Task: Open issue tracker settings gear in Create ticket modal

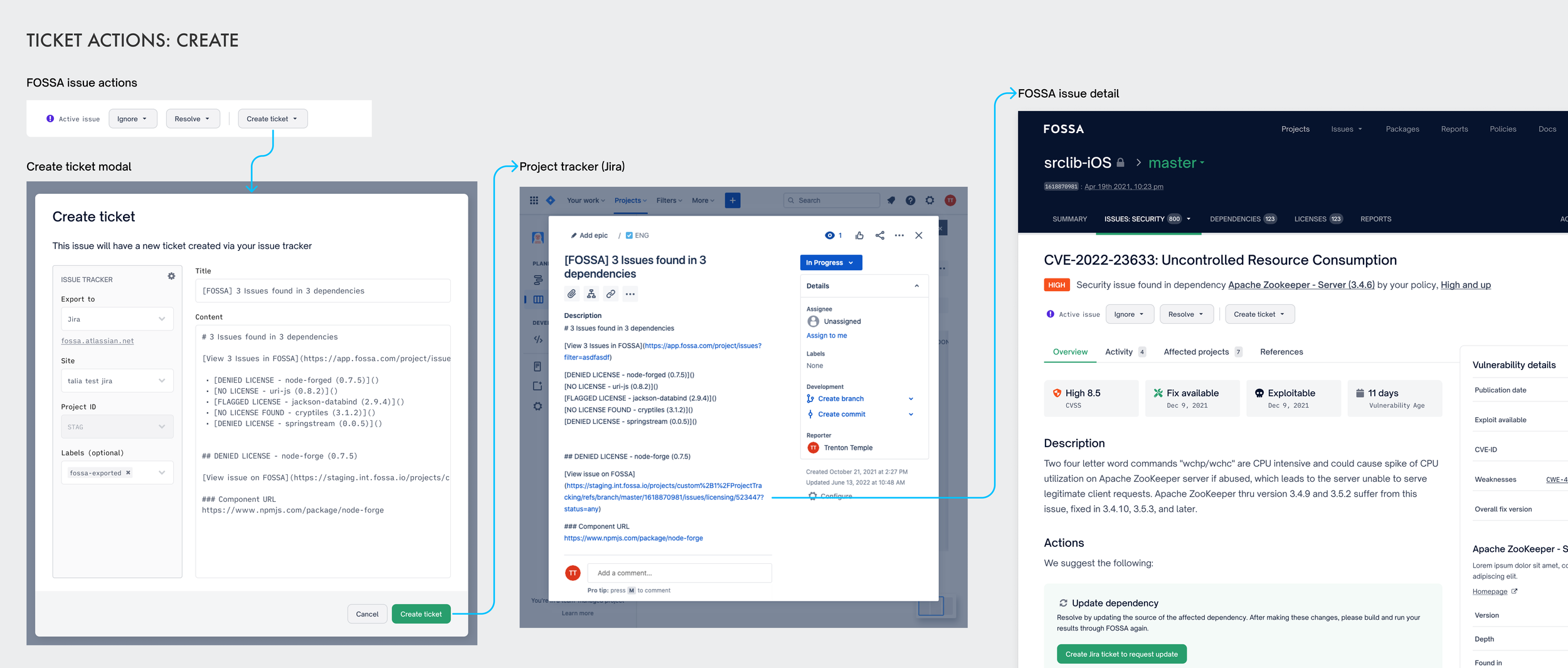Action: [x=171, y=276]
